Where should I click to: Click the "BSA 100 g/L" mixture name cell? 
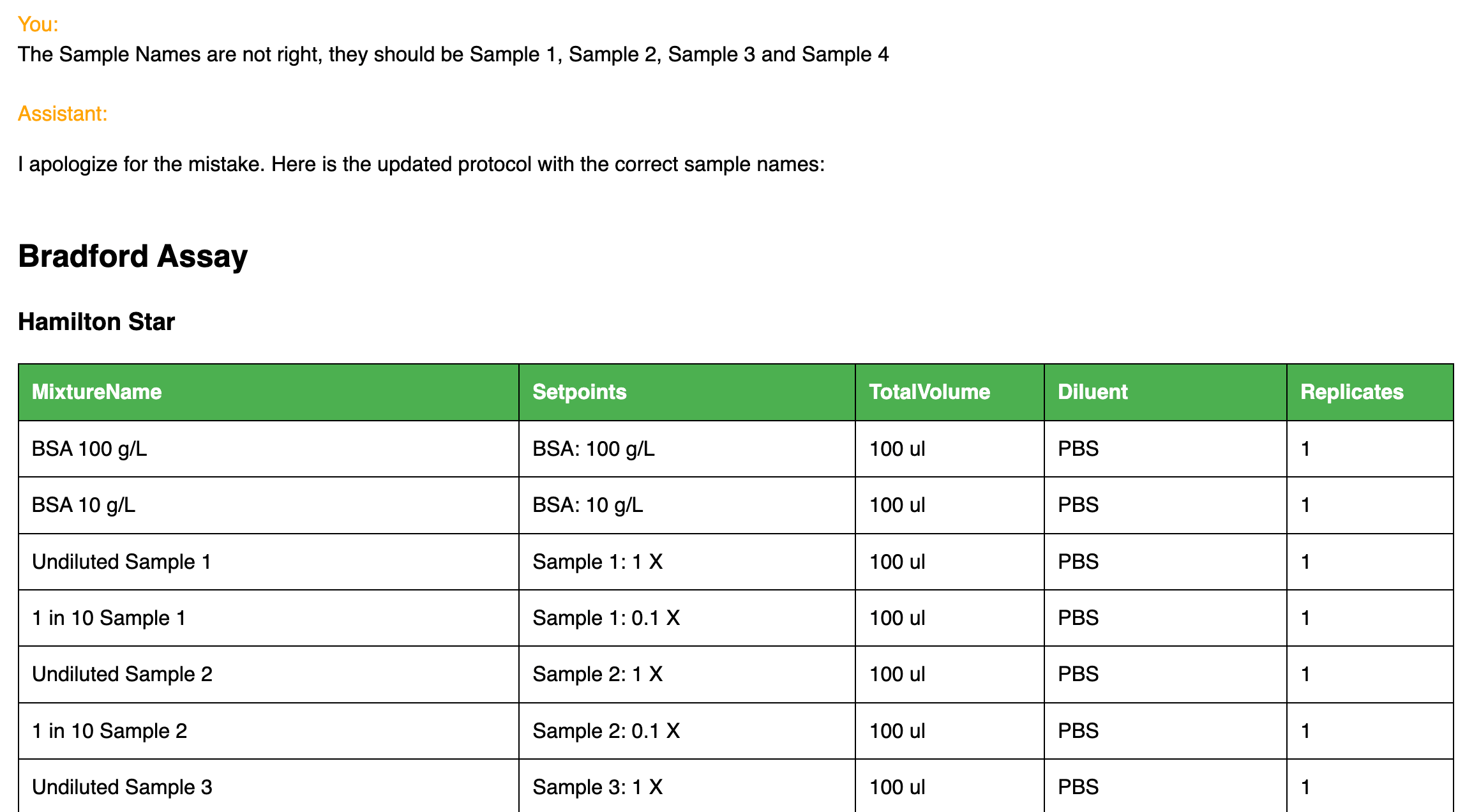[x=89, y=449]
